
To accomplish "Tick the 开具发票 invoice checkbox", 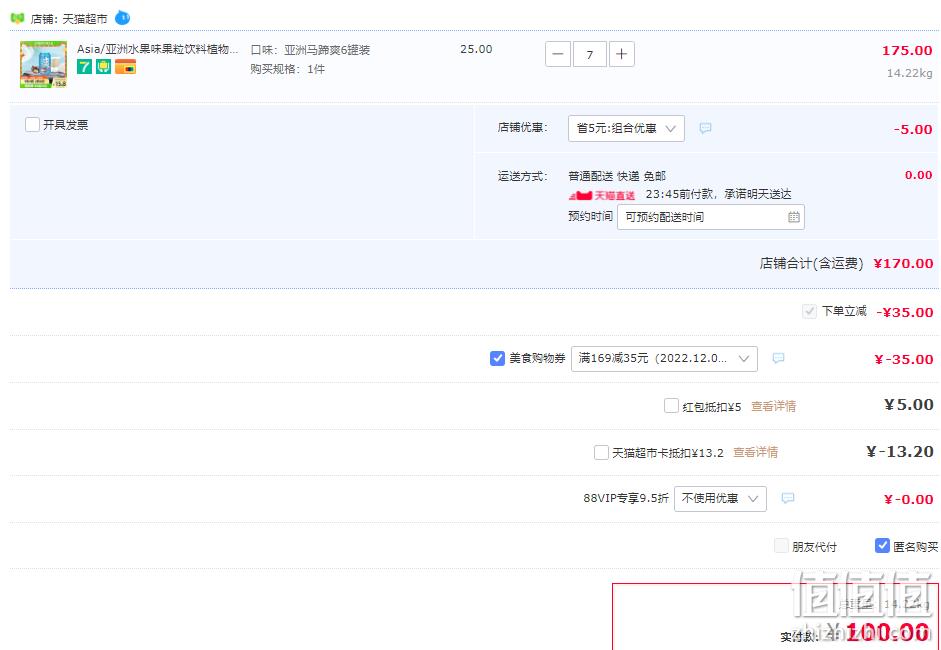I will tap(32, 125).
